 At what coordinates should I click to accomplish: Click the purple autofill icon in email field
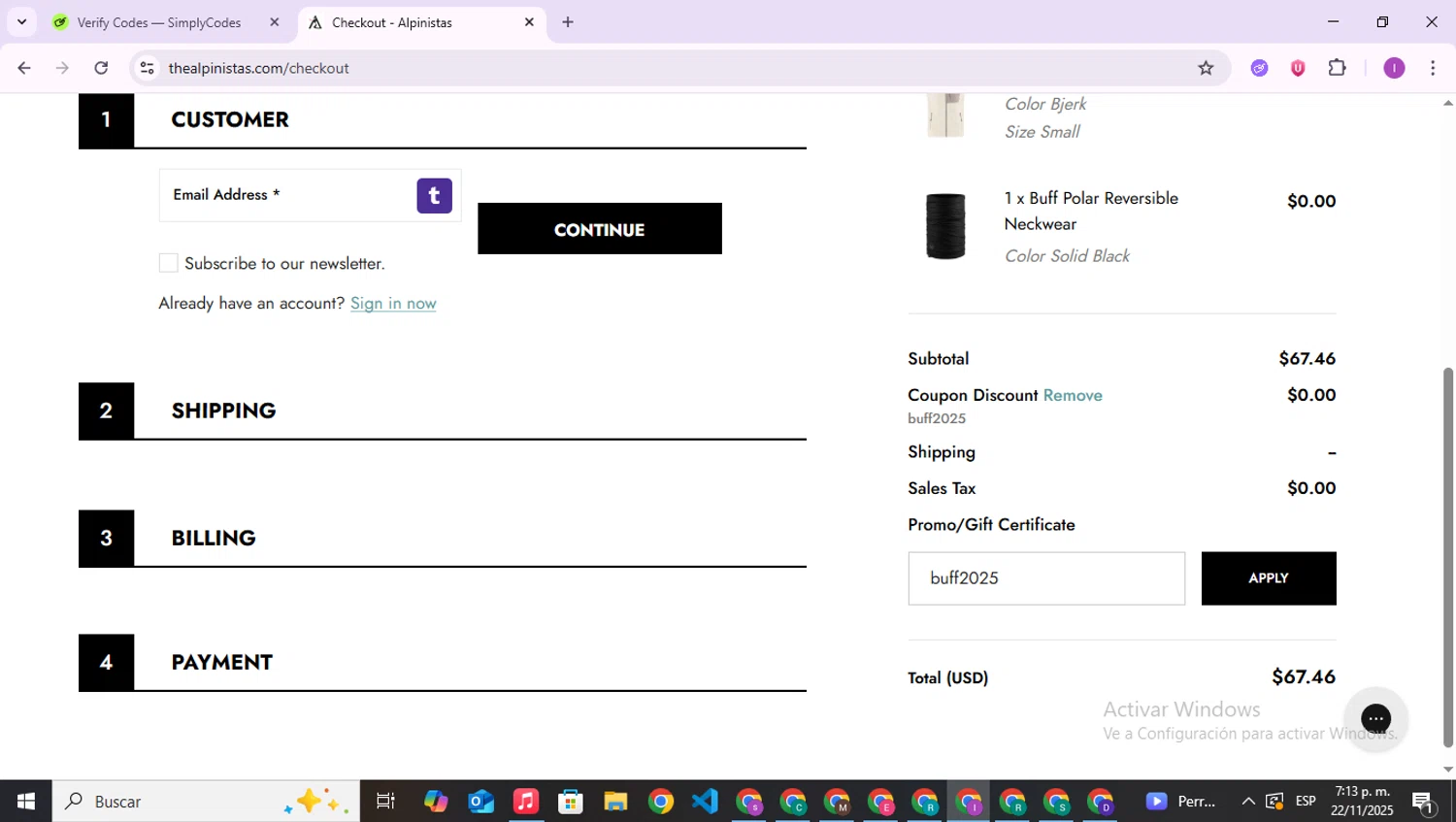[x=434, y=196]
